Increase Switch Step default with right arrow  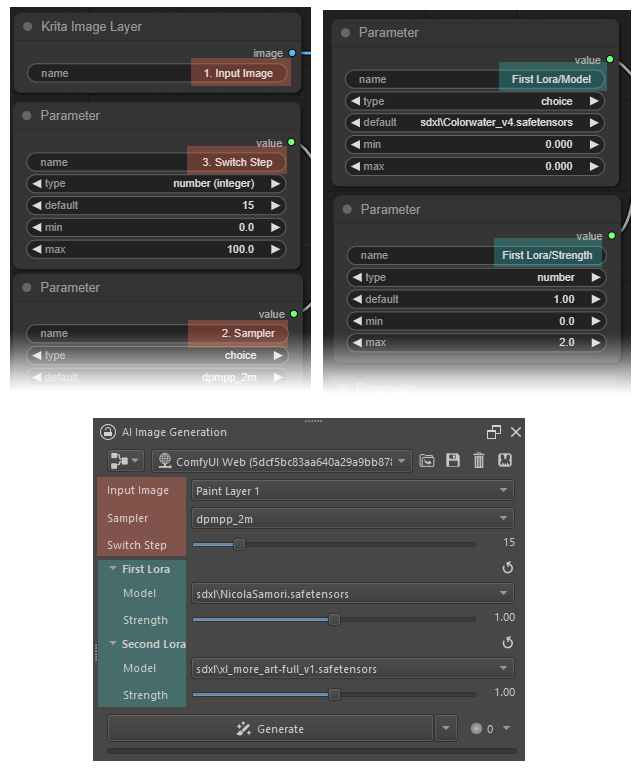tap(276, 205)
